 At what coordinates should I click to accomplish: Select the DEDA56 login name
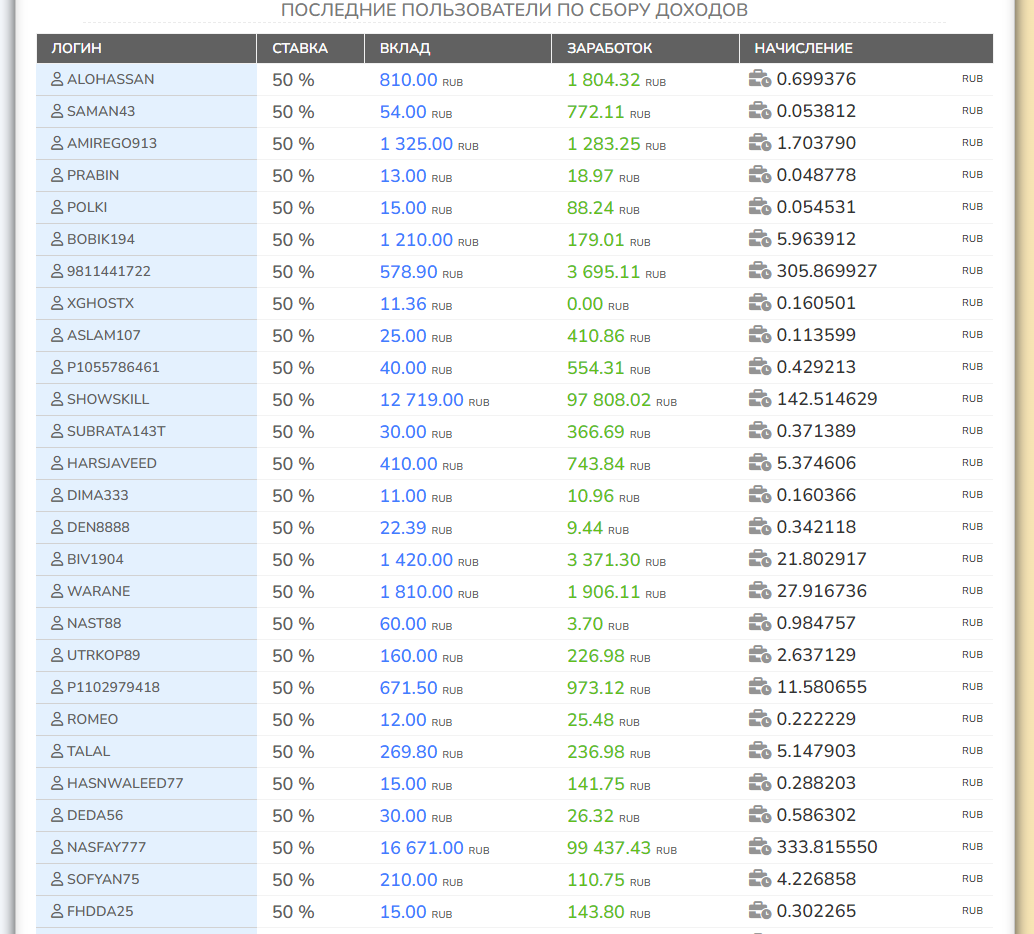(x=95, y=815)
